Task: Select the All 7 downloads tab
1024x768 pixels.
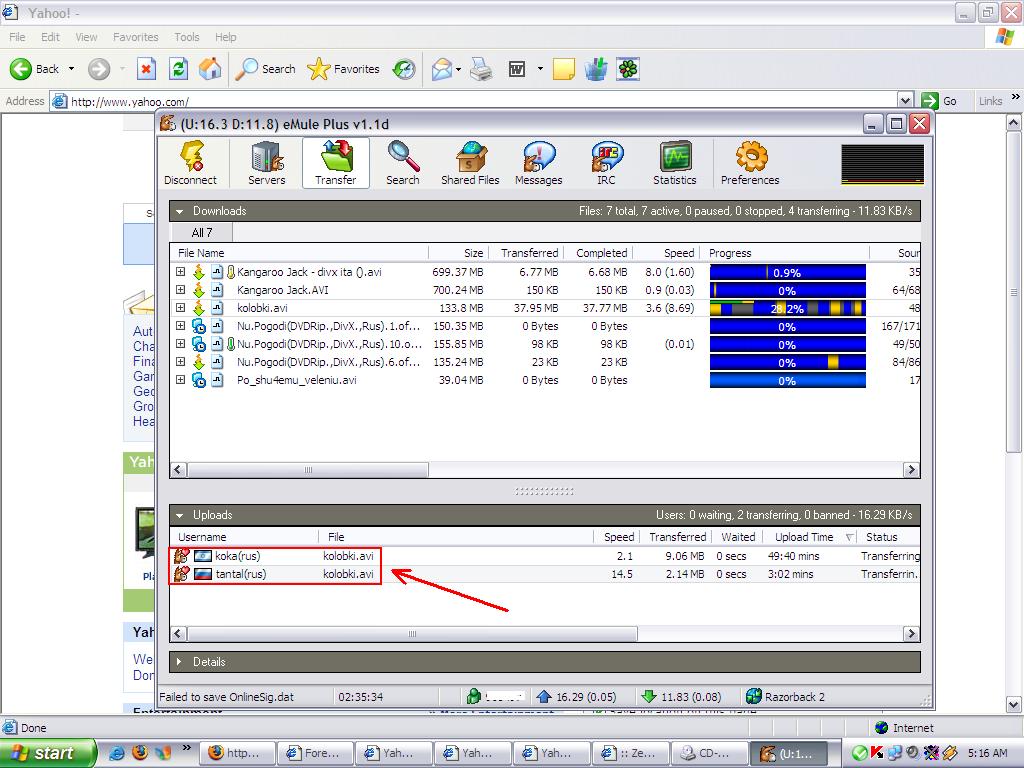Action: point(202,232)
